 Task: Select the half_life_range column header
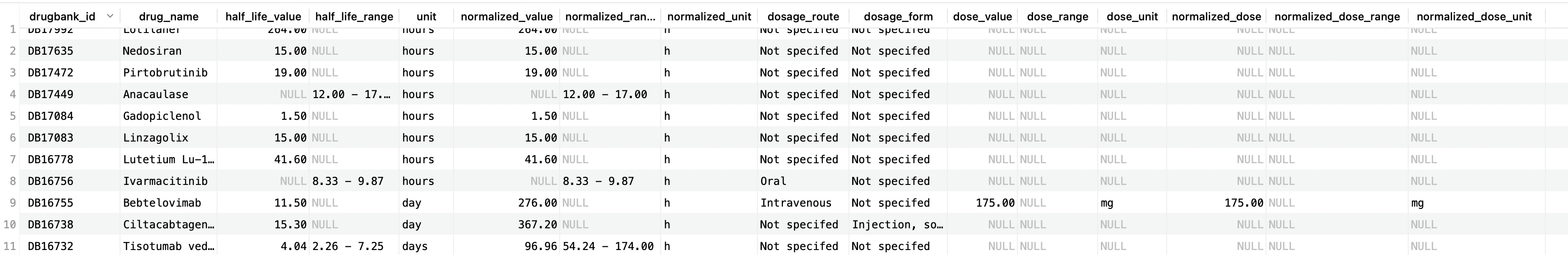click(354, 16)
